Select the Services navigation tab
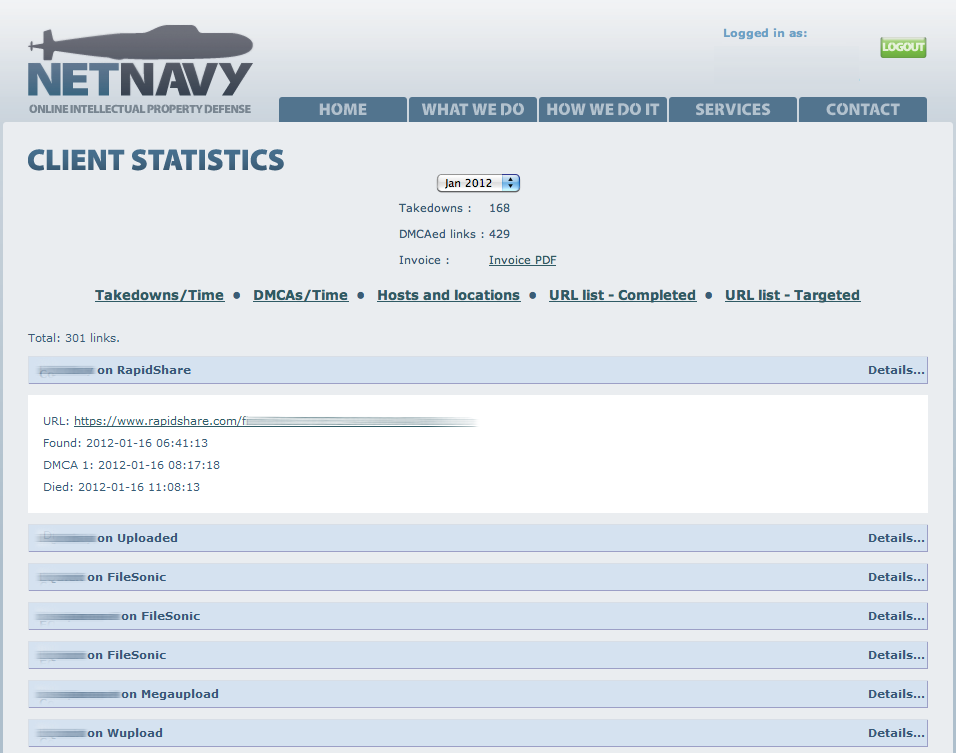956x753 pixels. coord(733,109)
